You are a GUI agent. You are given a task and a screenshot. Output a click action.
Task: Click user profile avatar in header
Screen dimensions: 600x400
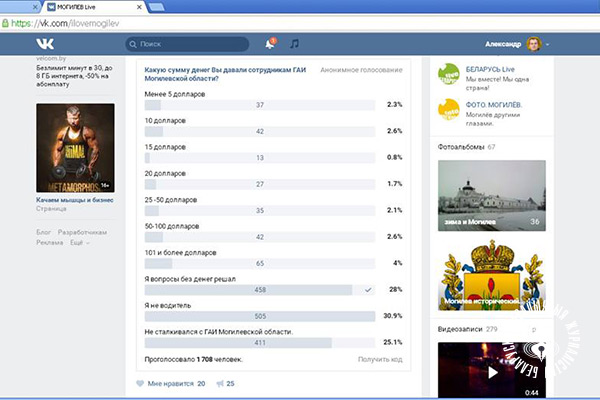click(x=535, y=44)
